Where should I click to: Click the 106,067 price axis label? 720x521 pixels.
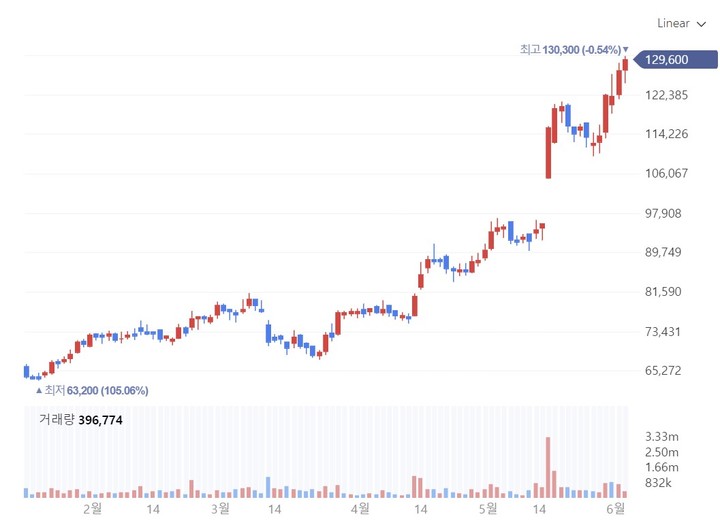click(x=666, y=174)
